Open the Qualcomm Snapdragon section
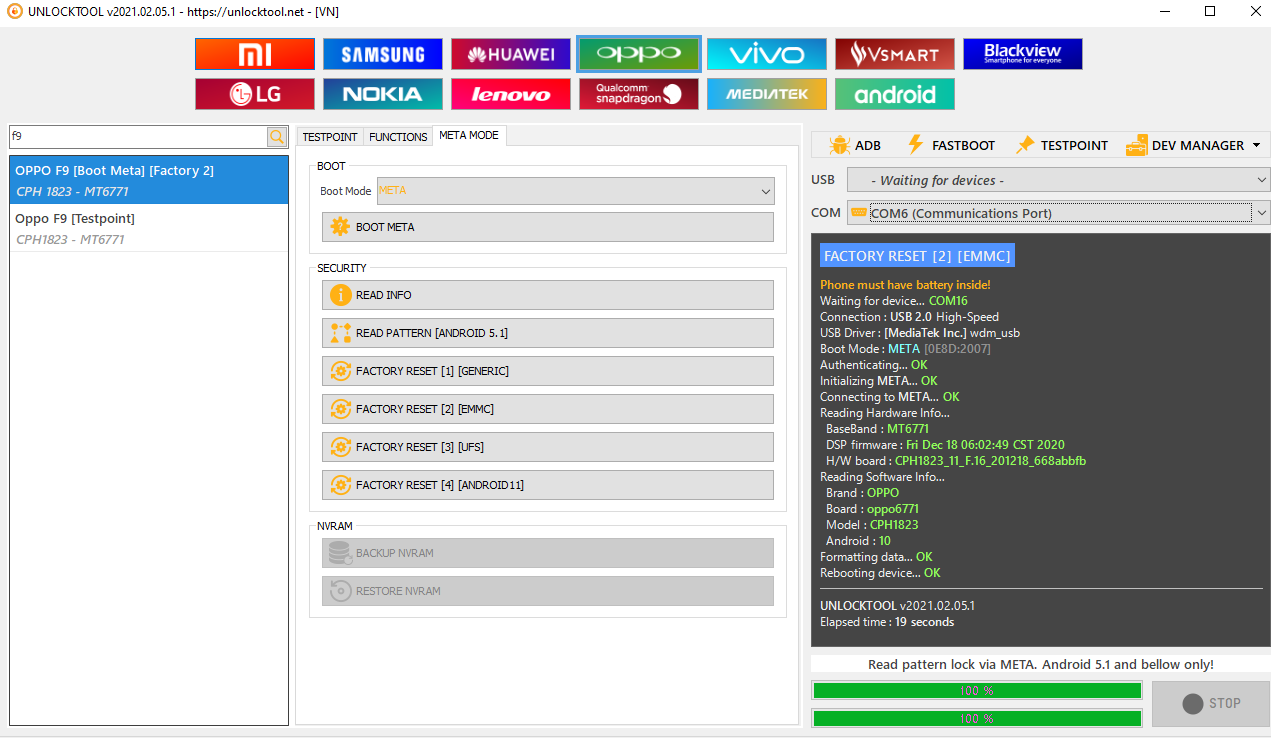Screen dimensions: 1271x738 tap(639, 94)
